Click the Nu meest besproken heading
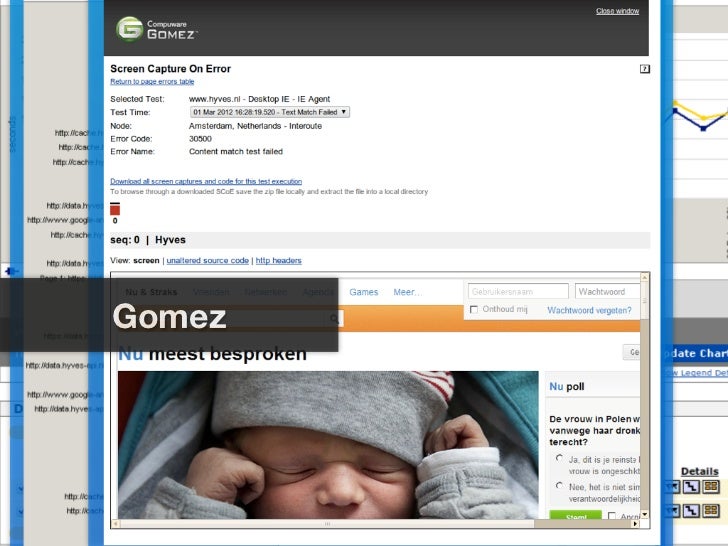The width and height of the screenshot is (728, 546). click(212, 354)
